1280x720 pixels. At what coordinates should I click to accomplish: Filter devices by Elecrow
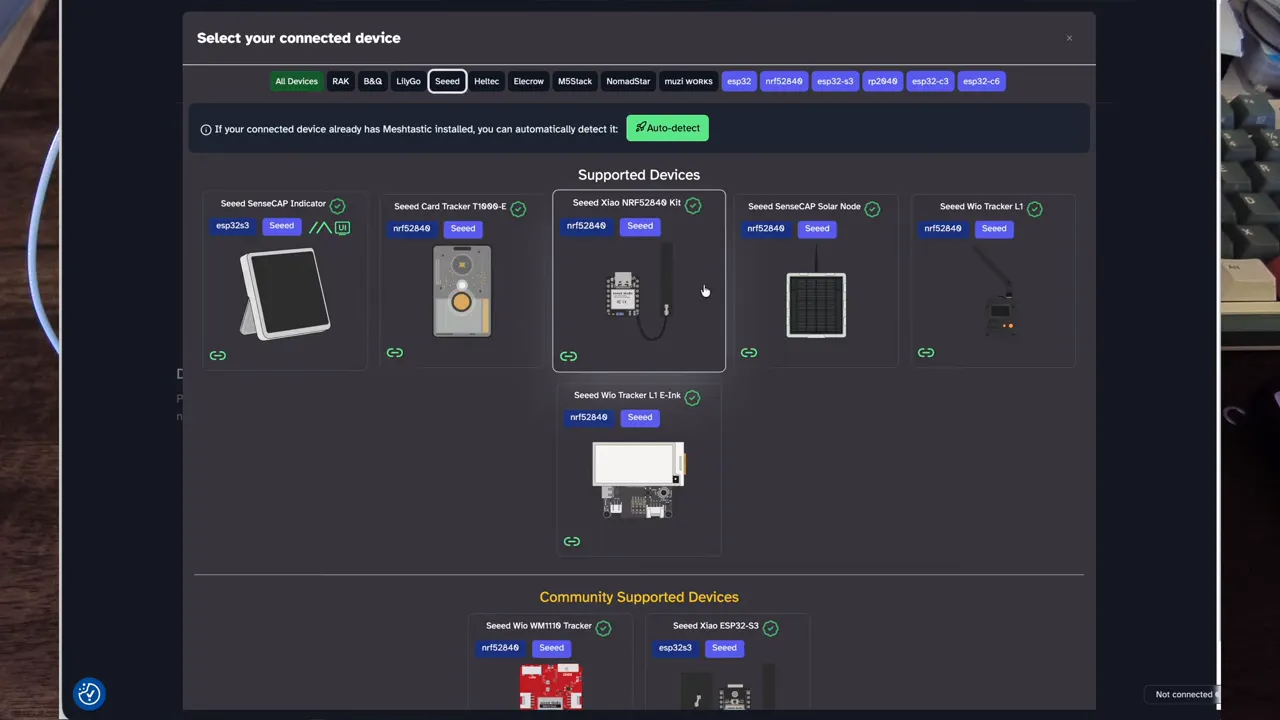pyautogui.click(x=528, y=81)
